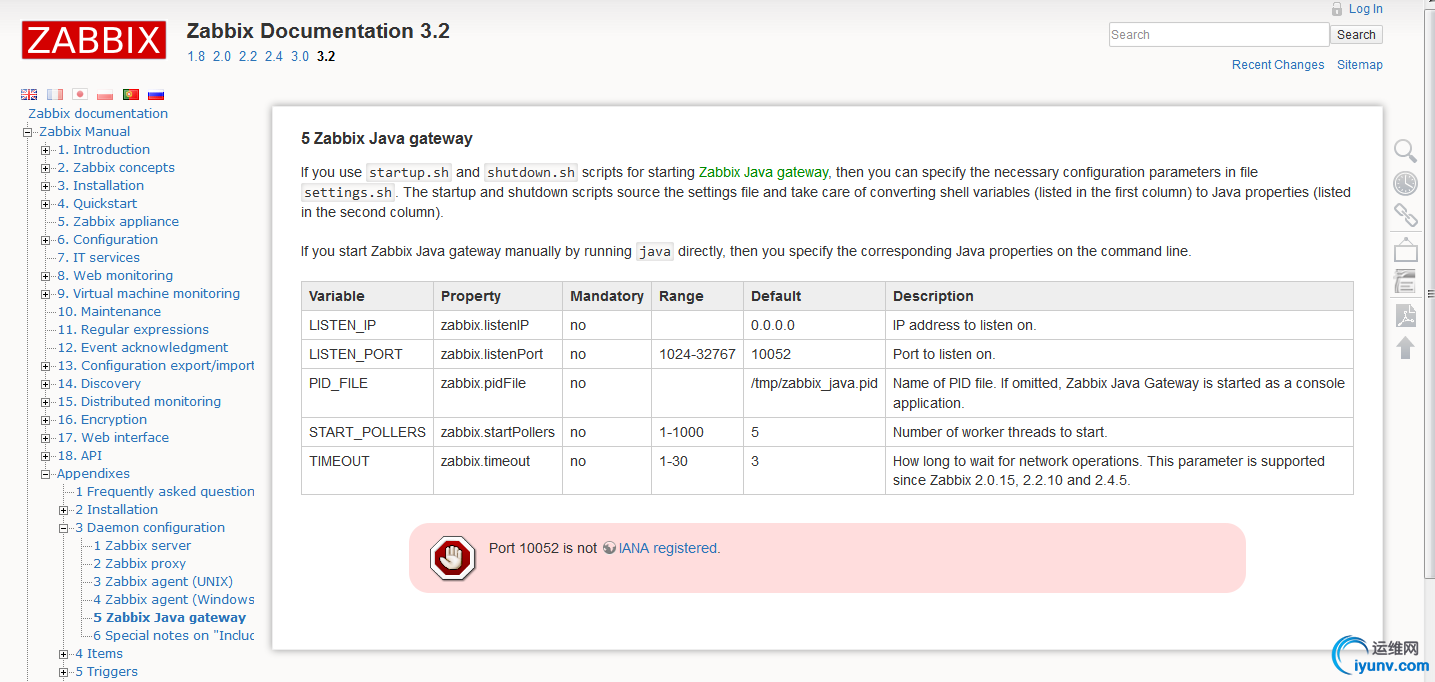Expand the 1. Introduction node
Image resolution: width=1435 pixels, height=682 pixels.
click(46, 150)
